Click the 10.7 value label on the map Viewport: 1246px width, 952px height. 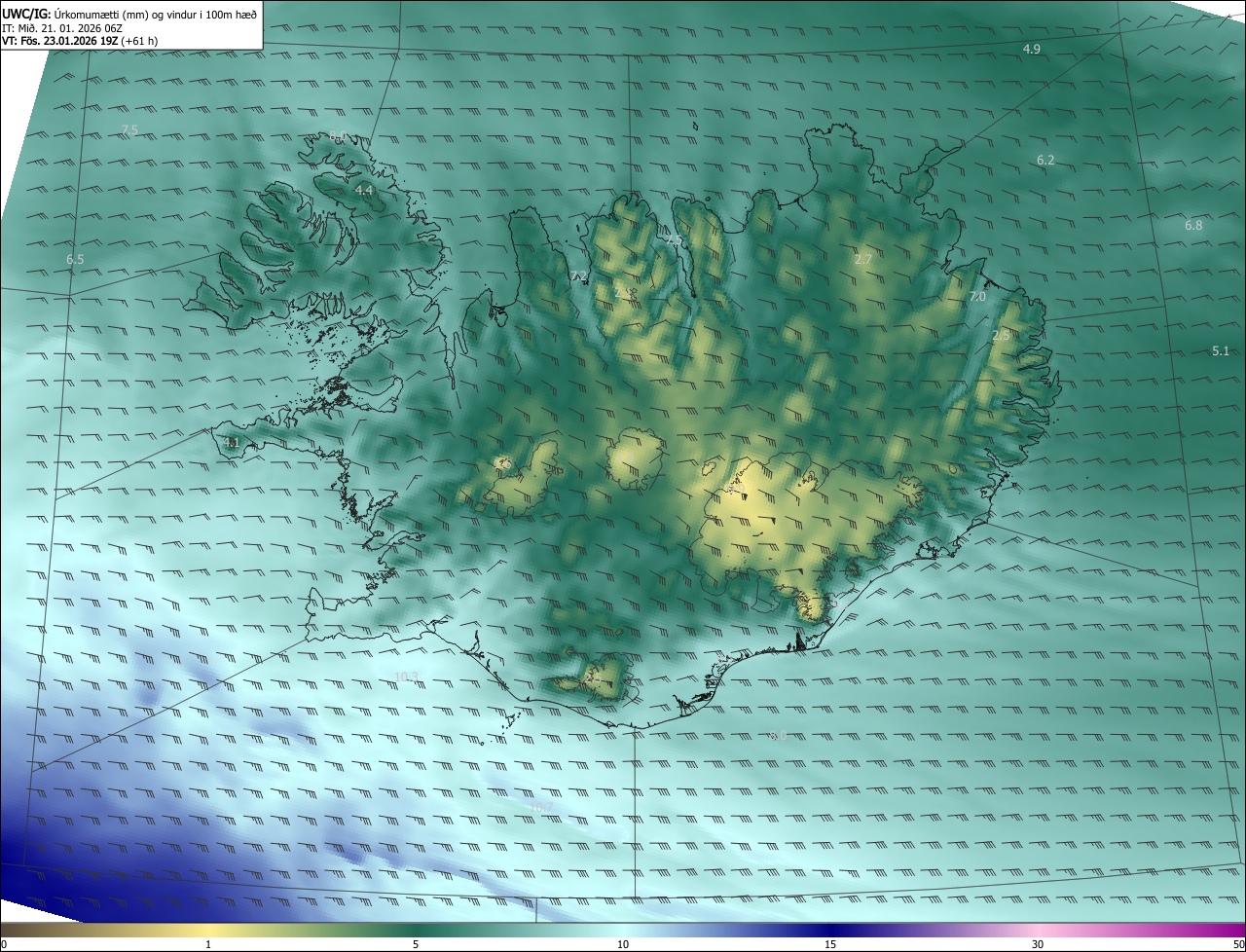click(541, 807)
